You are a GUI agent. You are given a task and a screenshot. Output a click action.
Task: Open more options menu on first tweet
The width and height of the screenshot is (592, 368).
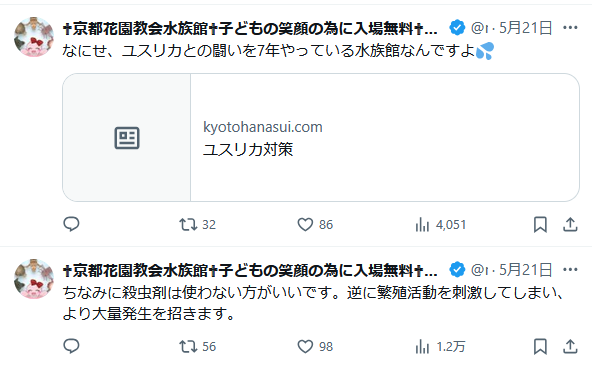coord(570,28)
